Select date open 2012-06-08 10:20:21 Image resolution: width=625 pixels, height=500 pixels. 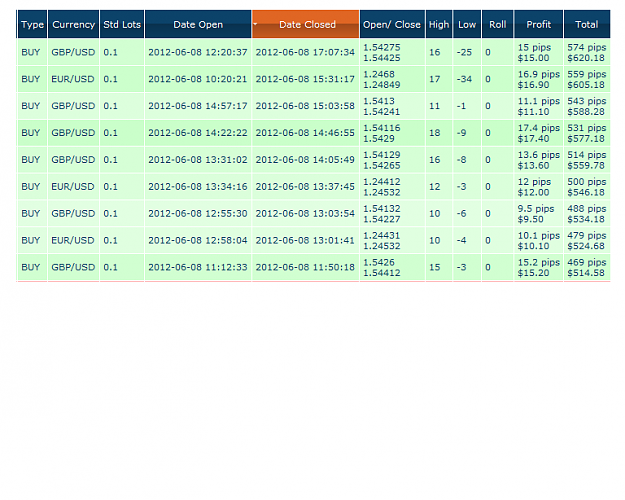pos(198,79)
